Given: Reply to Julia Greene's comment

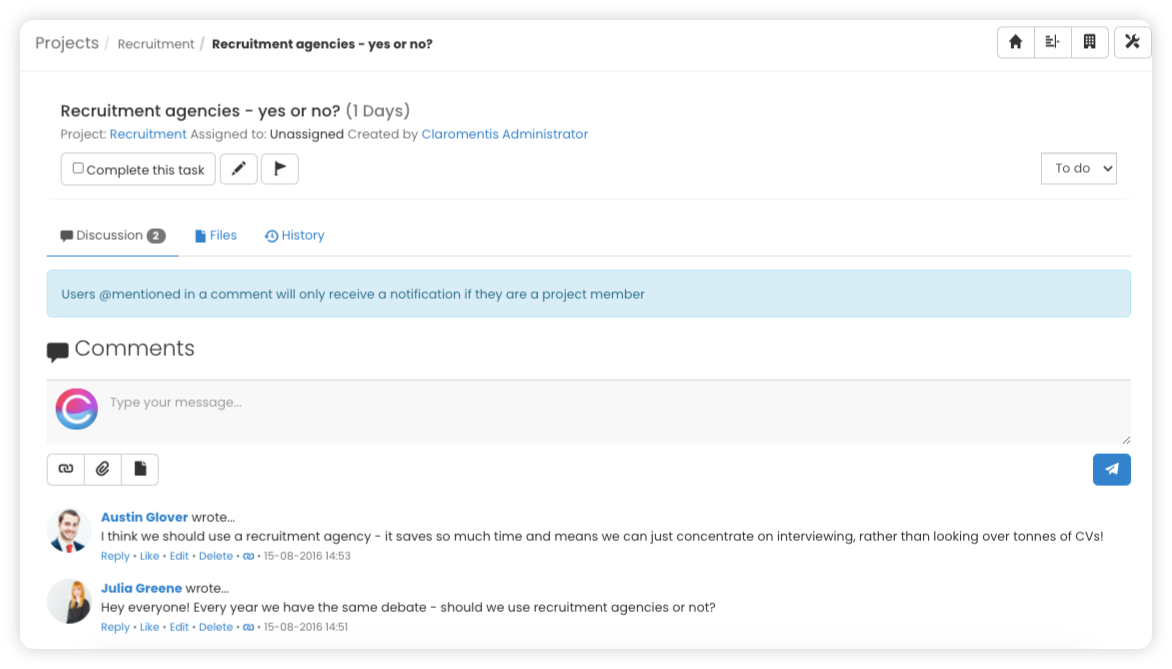Looking at the screenshot, I should 114,627.
